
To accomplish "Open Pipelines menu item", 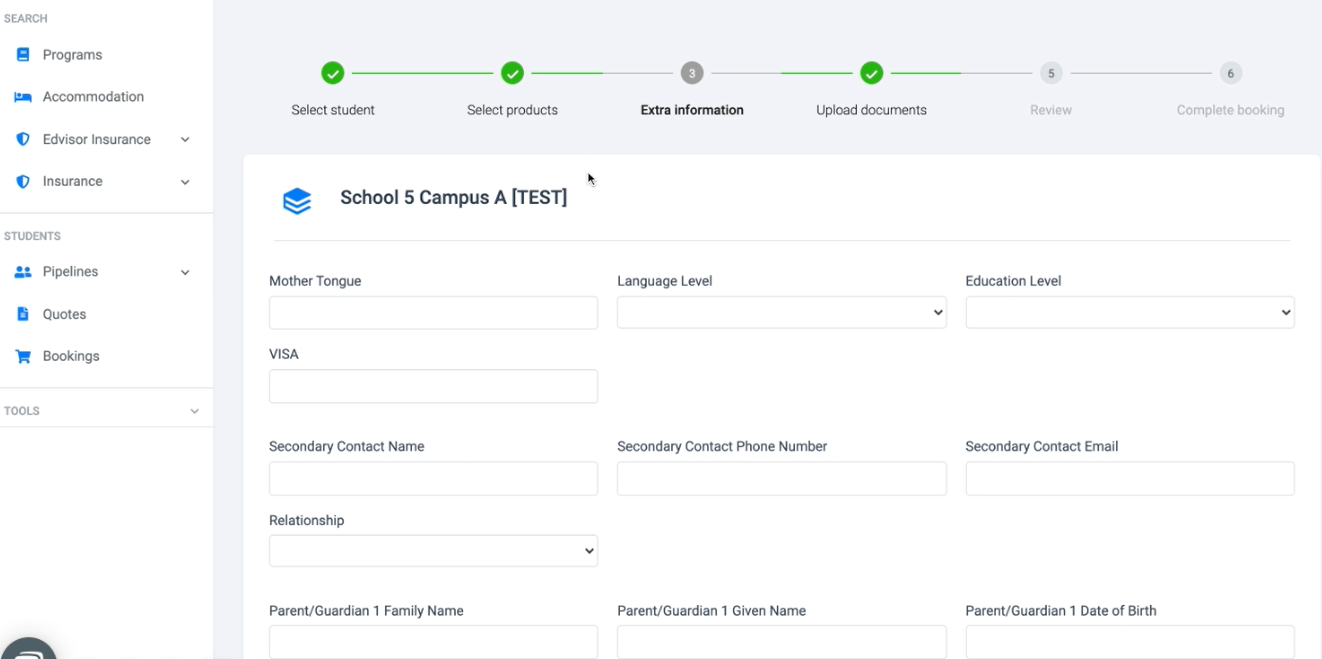I will point(70,272).
